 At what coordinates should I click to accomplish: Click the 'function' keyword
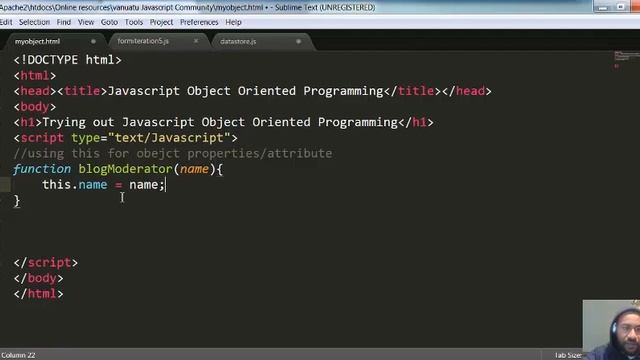pos(42,169)
